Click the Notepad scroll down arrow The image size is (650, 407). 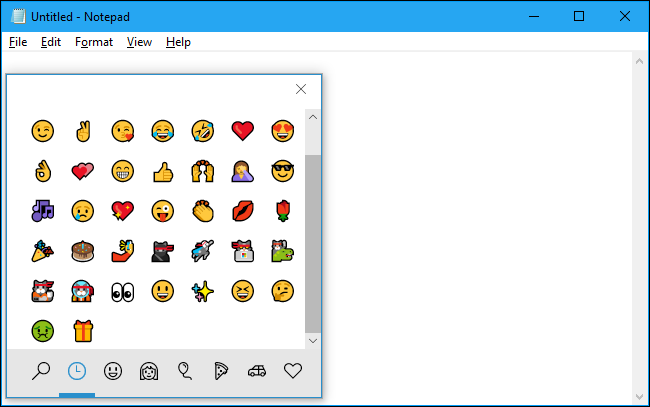[639, 397]
